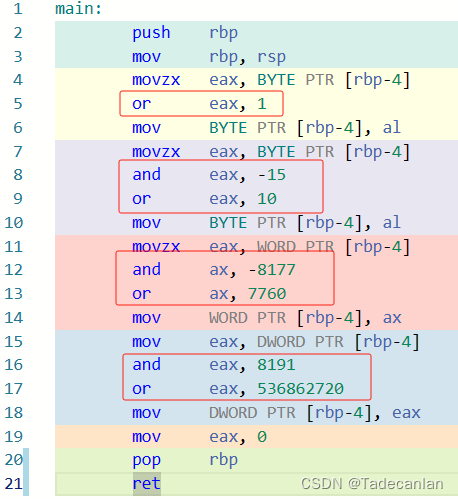Screen dimensions: 458x499
Task: Click 'mov' mnemonic on line 19
Action: [x=147, y=437]
